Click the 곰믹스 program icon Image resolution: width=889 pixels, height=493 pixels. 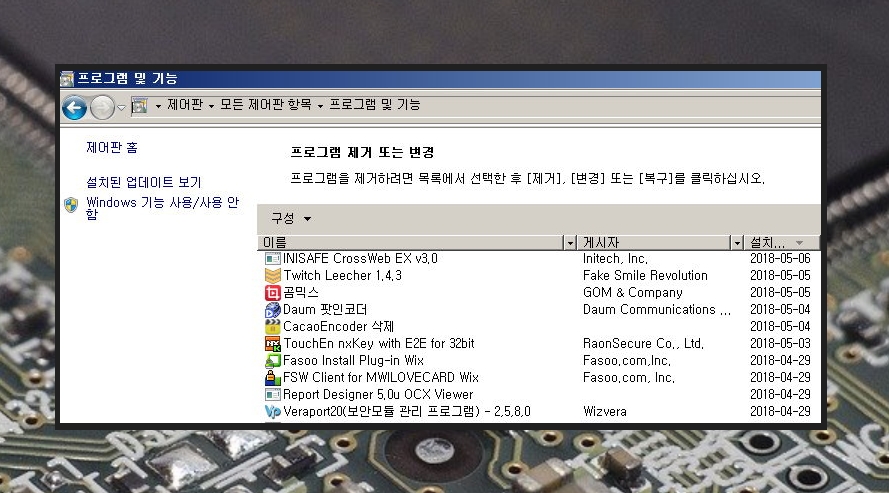point(273,293)
